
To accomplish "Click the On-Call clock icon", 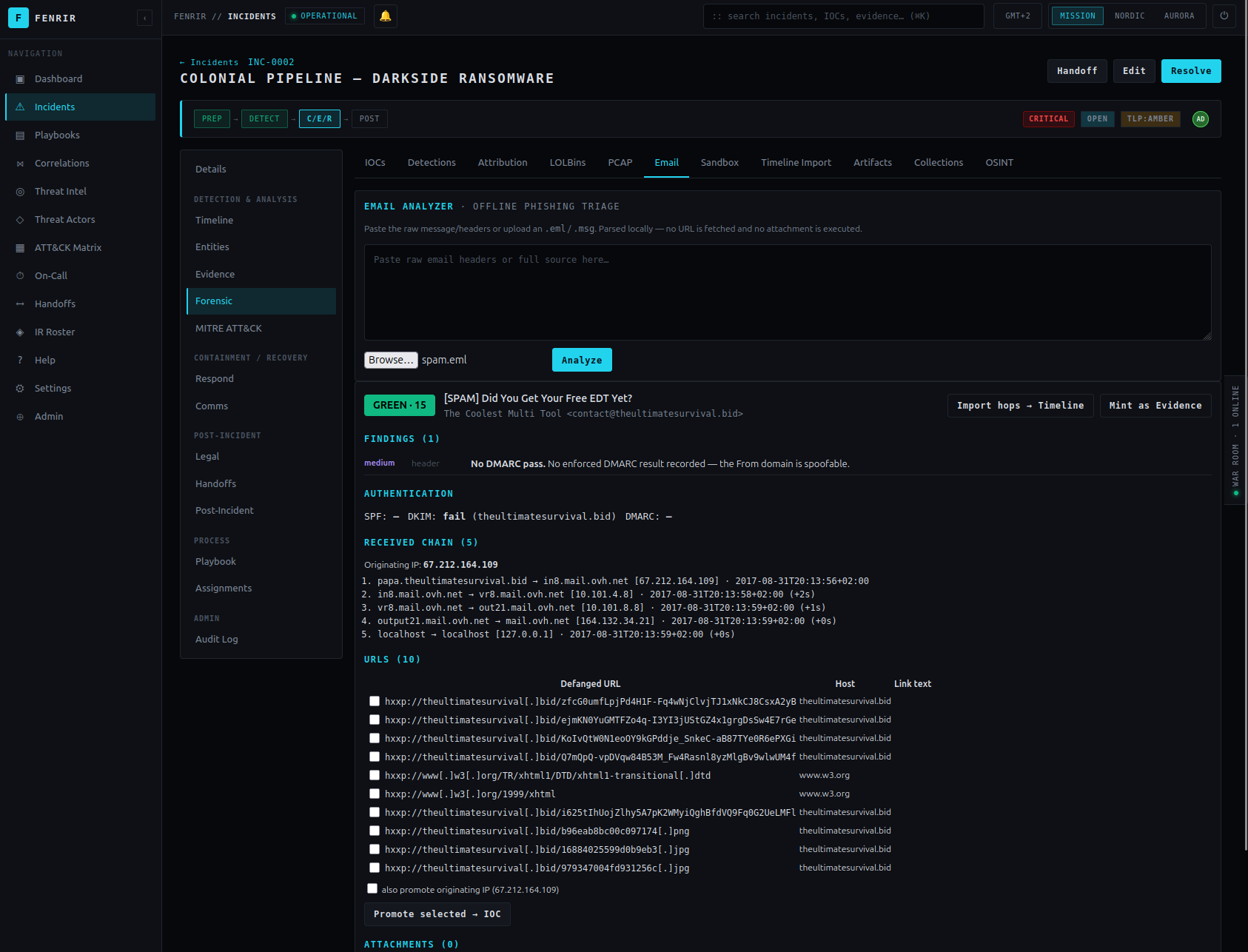I will (x=20, y=276).
